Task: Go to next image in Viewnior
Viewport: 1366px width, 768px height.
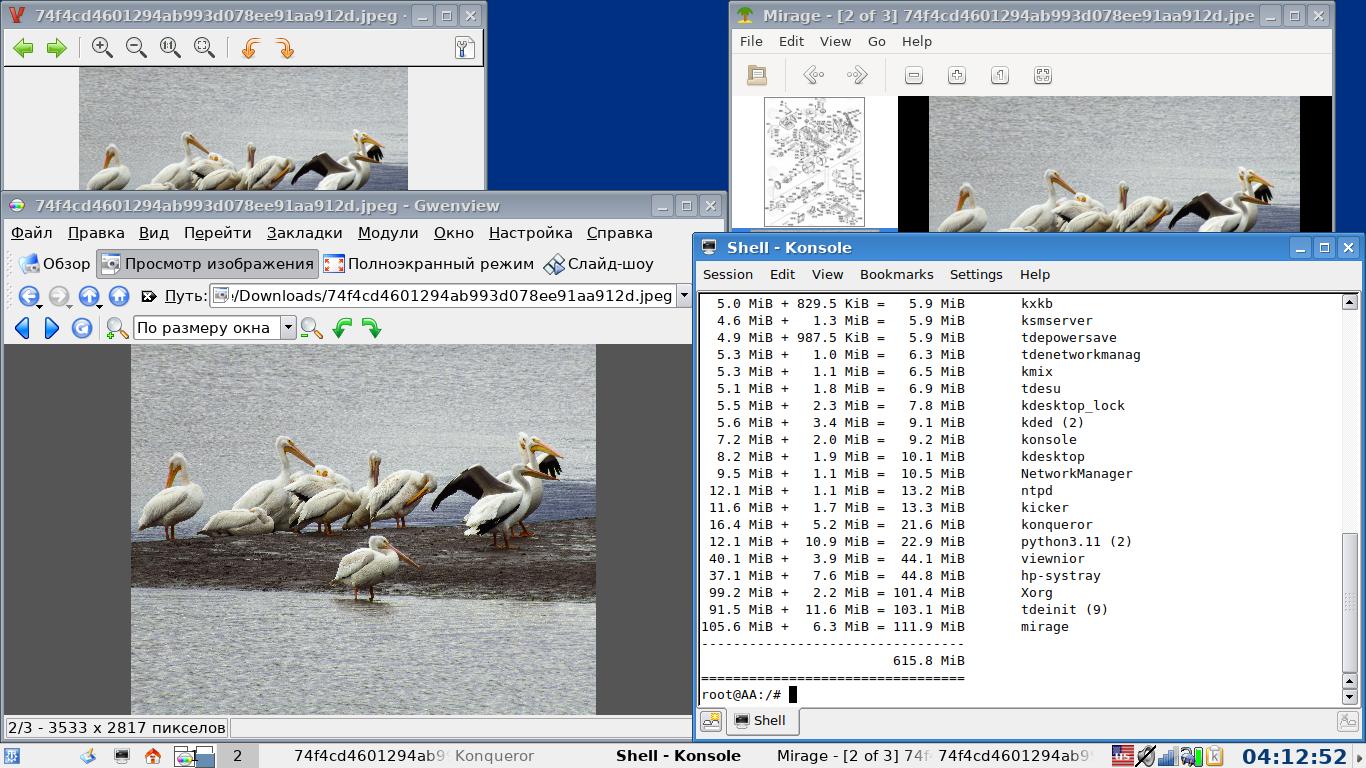Action: click(x=57, y=48)
